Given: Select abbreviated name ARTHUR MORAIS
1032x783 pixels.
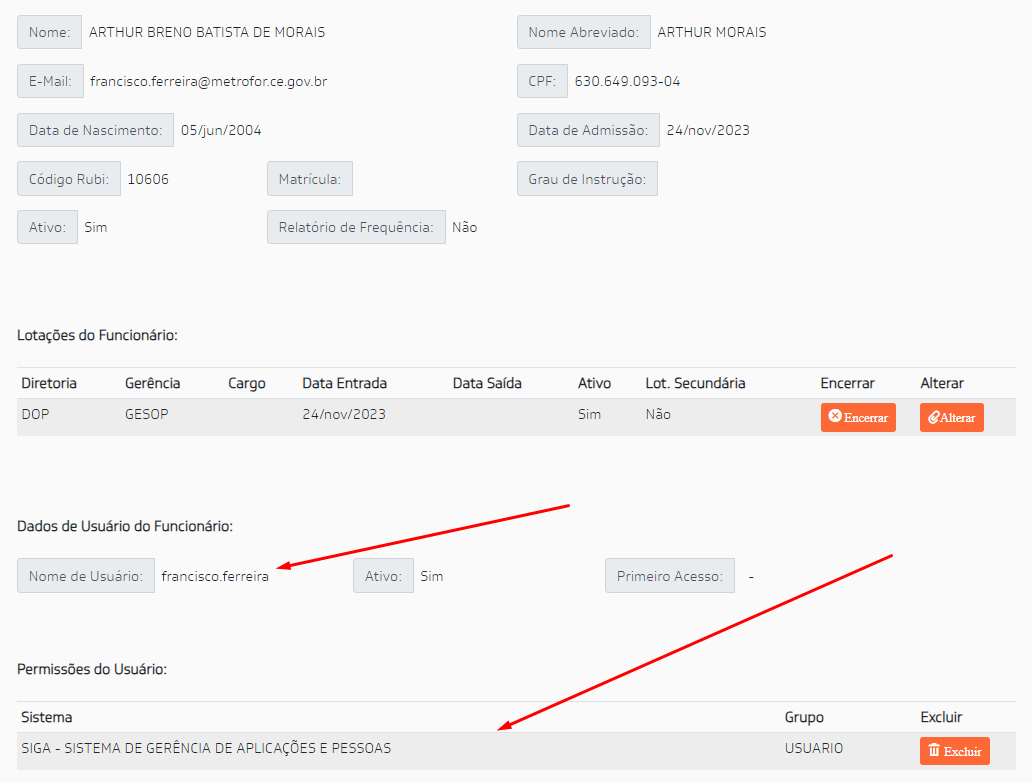Looking at the screenshot, I should coord(711,32).
